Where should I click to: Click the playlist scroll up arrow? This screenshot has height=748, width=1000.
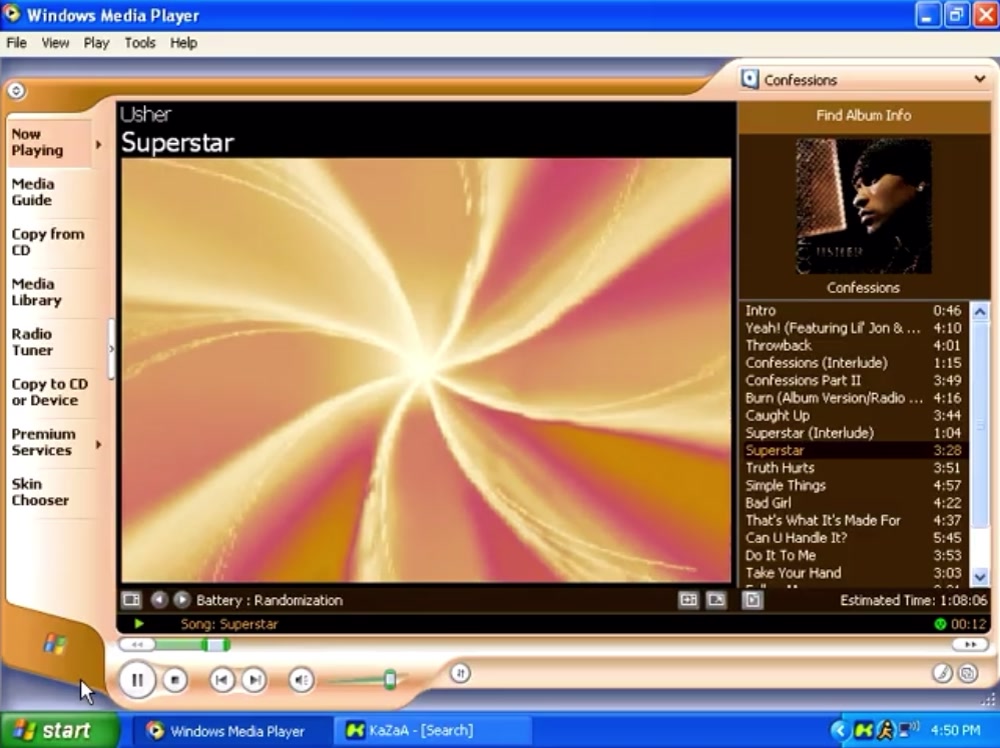click(980, 312)
